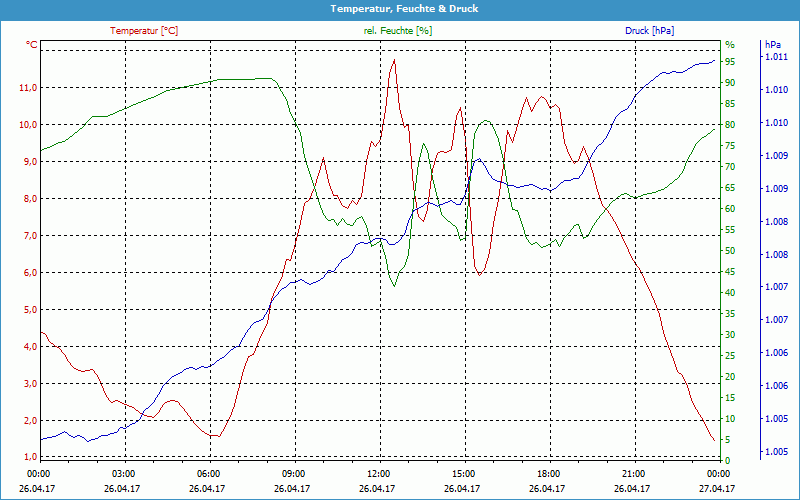Click the 1.0 temperature axis value

(x=28, y=457)
